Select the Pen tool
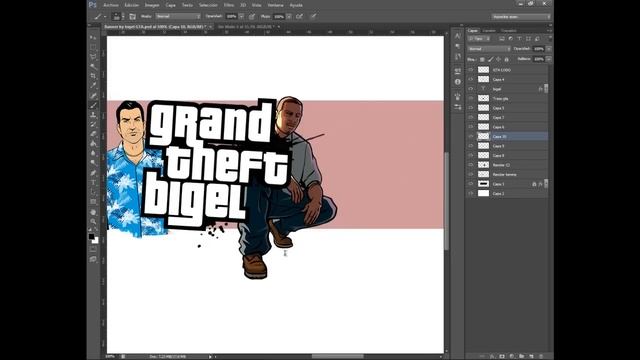This screenshot has height=360, width=640. coord(93,173)
